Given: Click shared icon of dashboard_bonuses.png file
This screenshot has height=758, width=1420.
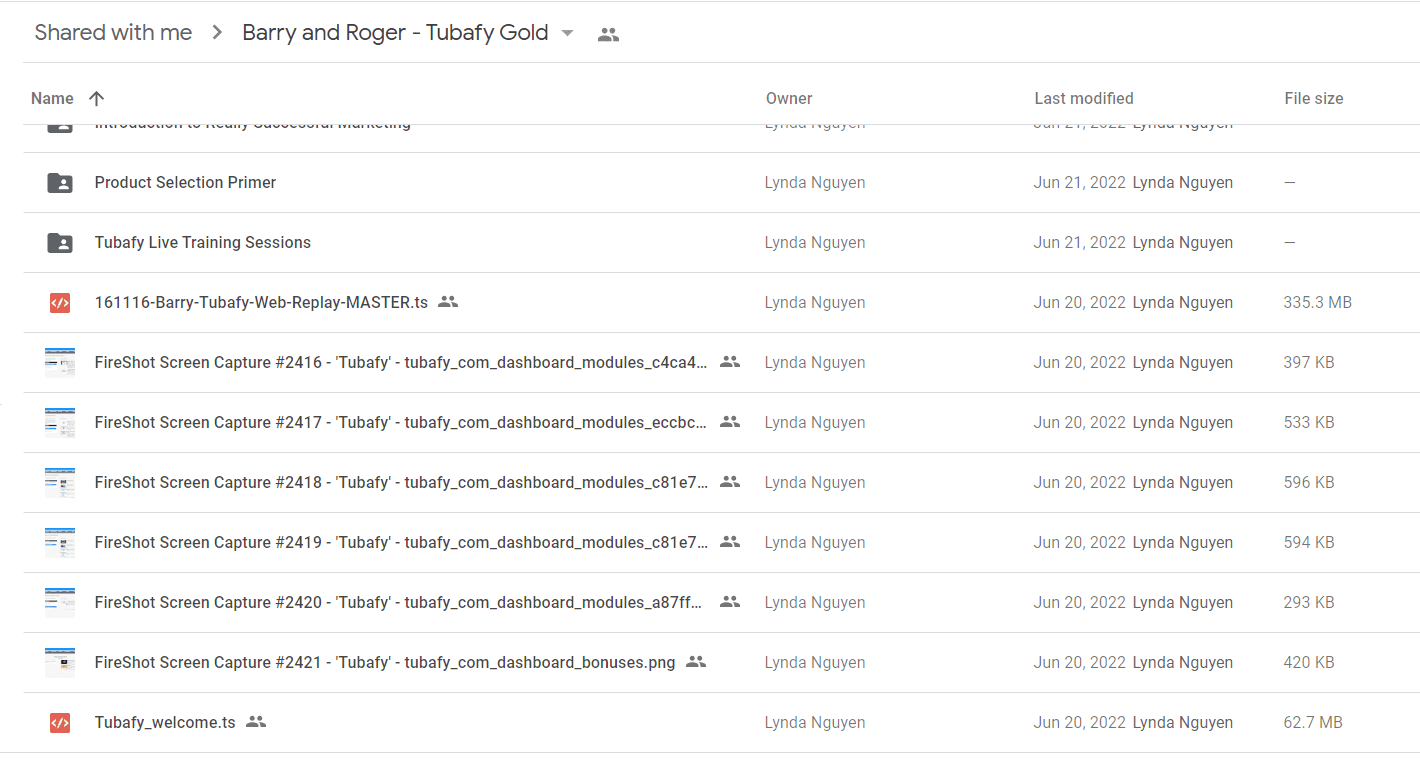Looking at the screenshot, I should tap(696, 661).
